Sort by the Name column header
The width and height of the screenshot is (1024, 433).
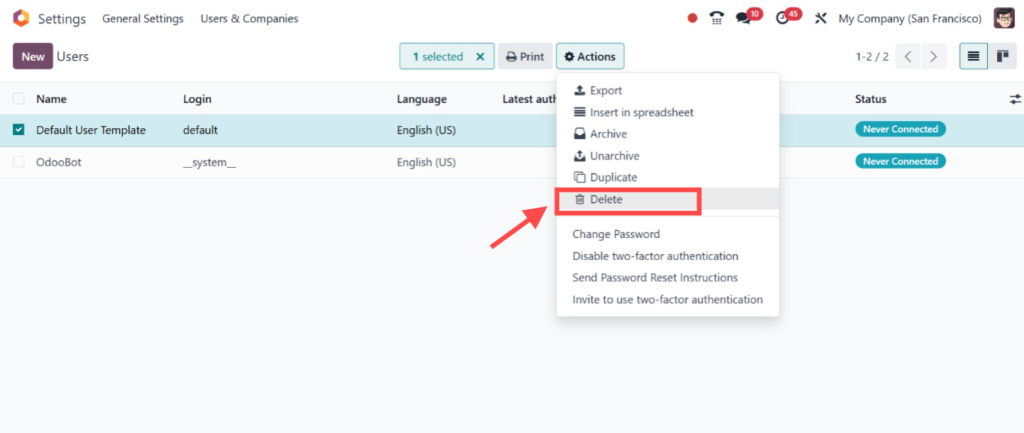click(51, 99)
